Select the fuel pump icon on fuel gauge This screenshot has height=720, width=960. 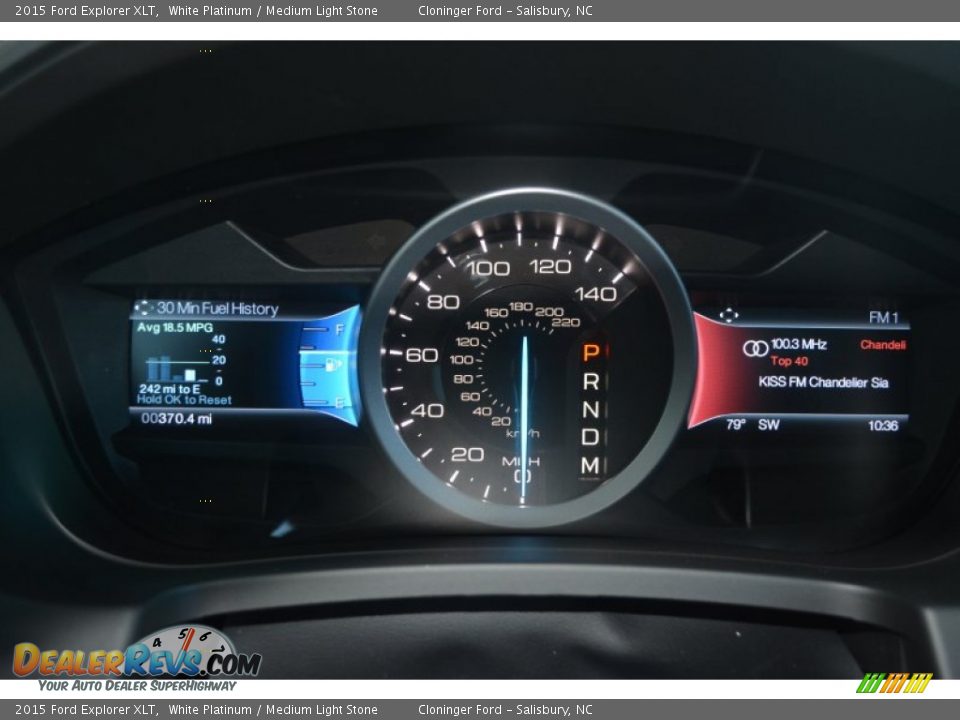point(330,365)
